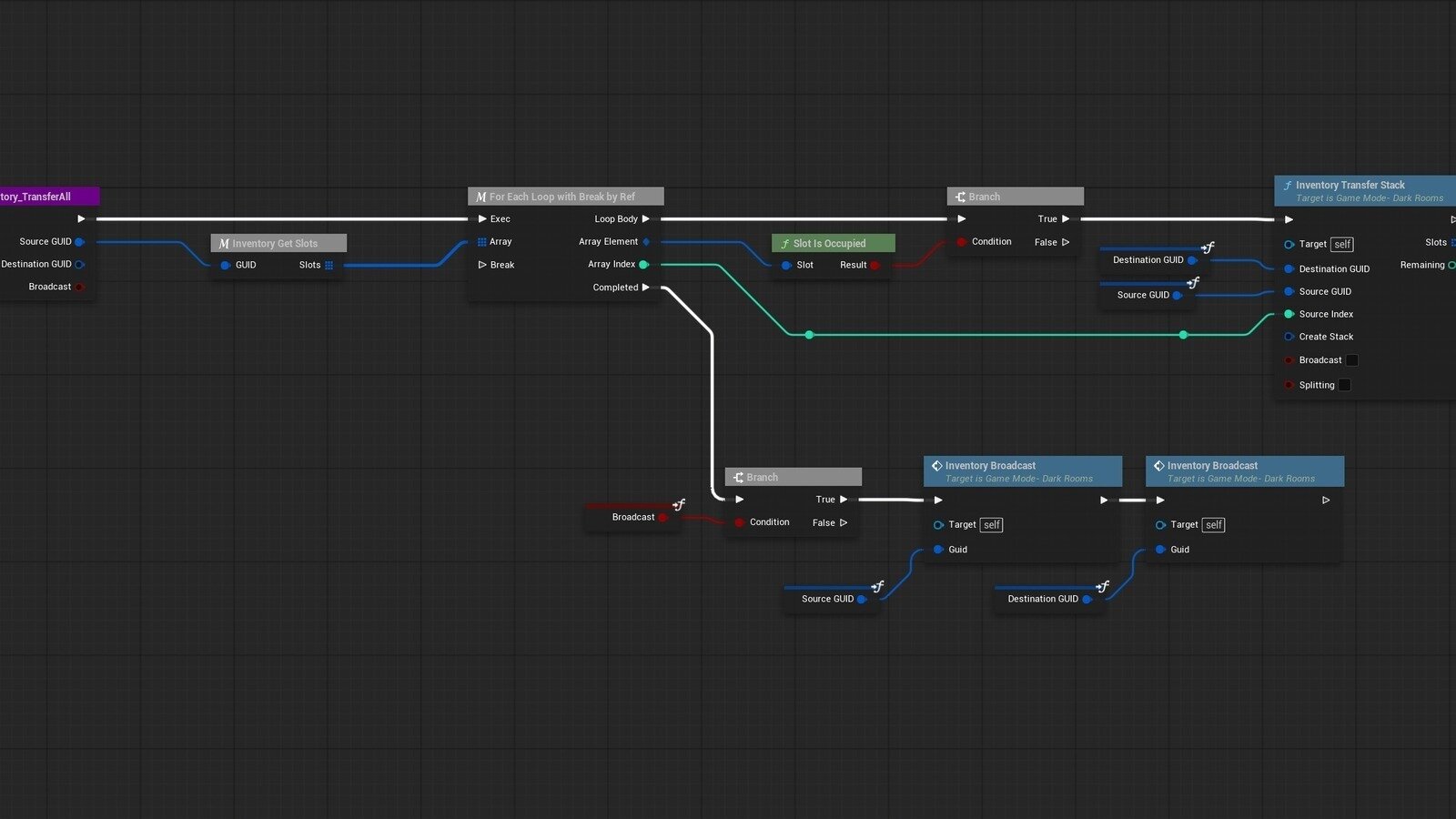This screenshot has width=1456, height=819.
Task: Select the Array Element output pin
Action: coord(646,242)
